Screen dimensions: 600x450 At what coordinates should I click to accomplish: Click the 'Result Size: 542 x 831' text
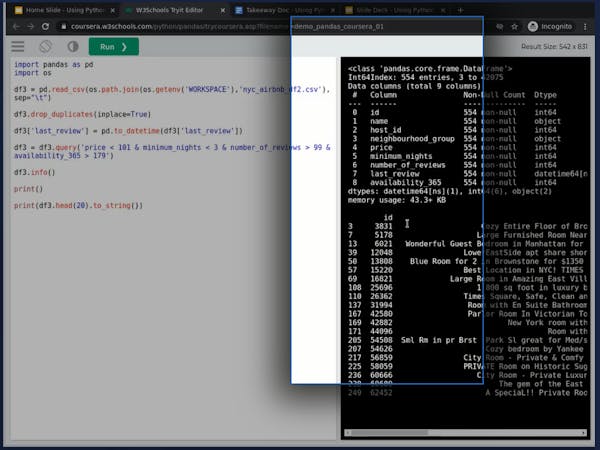point(554,46)
